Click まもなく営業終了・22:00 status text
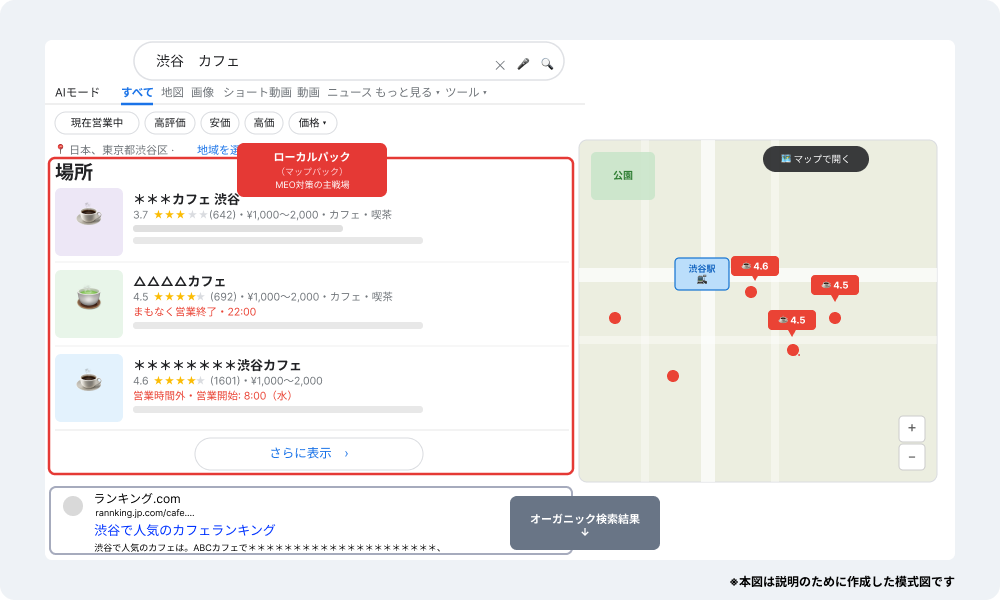Viewport: 1000px width, 600px height. click(x=195, y=312)
